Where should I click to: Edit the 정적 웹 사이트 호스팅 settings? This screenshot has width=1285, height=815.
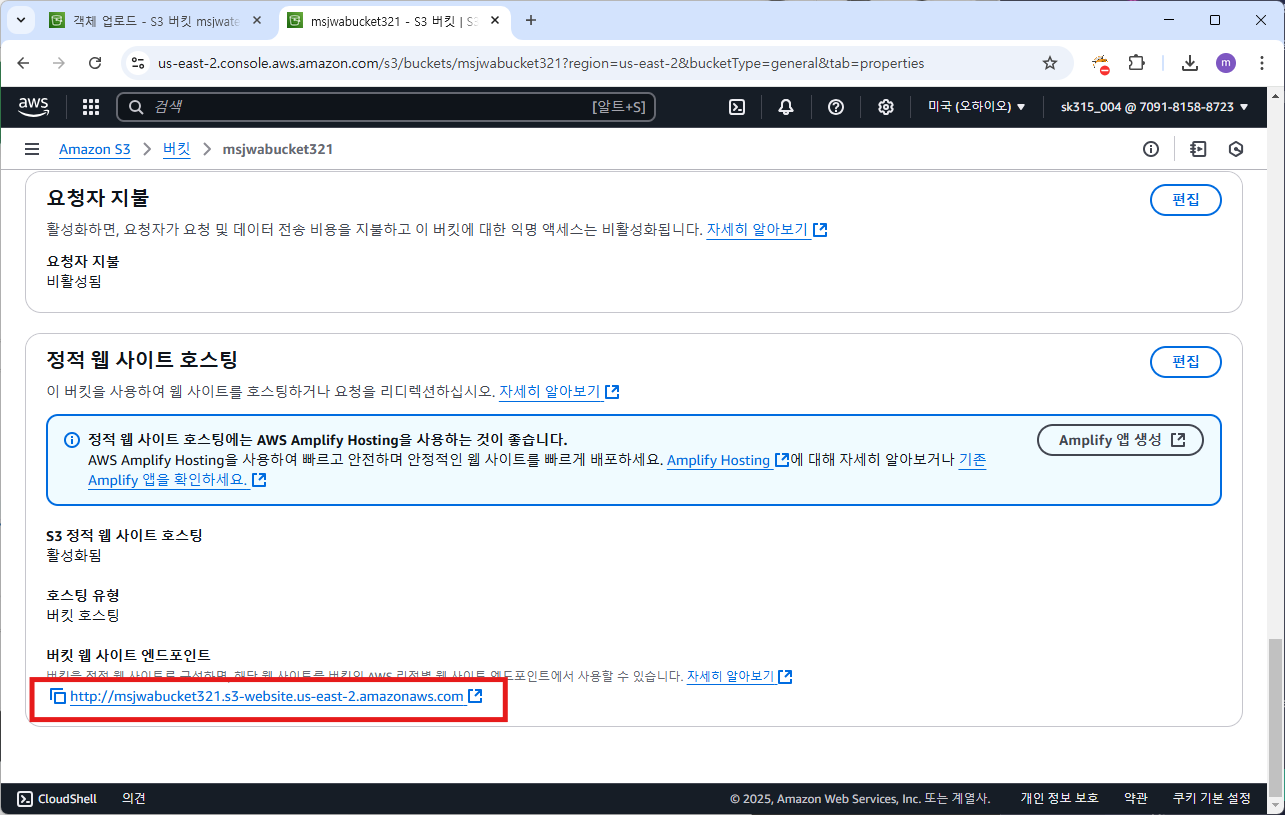(1186, 361)
